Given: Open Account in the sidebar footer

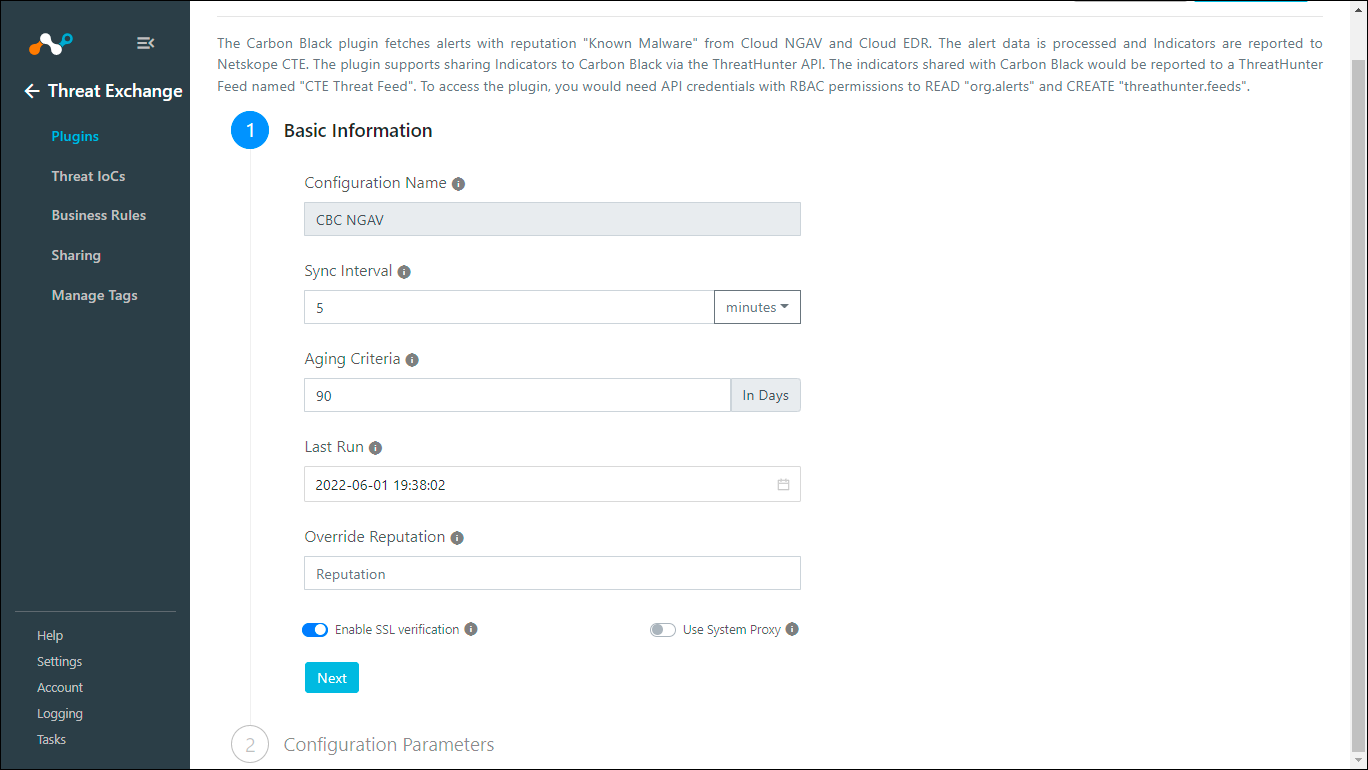Looking at the screenshot, I should pos(60,687).
